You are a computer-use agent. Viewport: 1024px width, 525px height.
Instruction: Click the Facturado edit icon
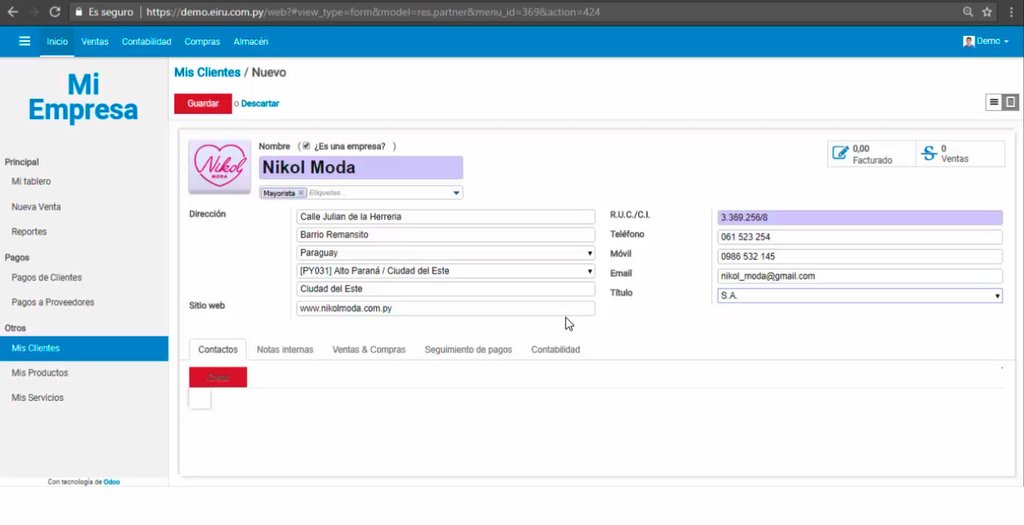tap(840, 153)
